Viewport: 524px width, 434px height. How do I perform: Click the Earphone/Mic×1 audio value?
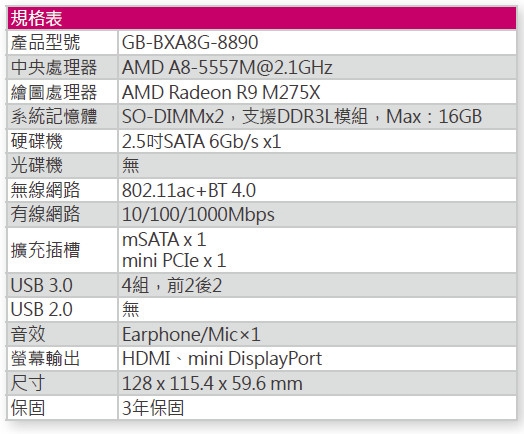pyautogui.click(x=191, y=334)
